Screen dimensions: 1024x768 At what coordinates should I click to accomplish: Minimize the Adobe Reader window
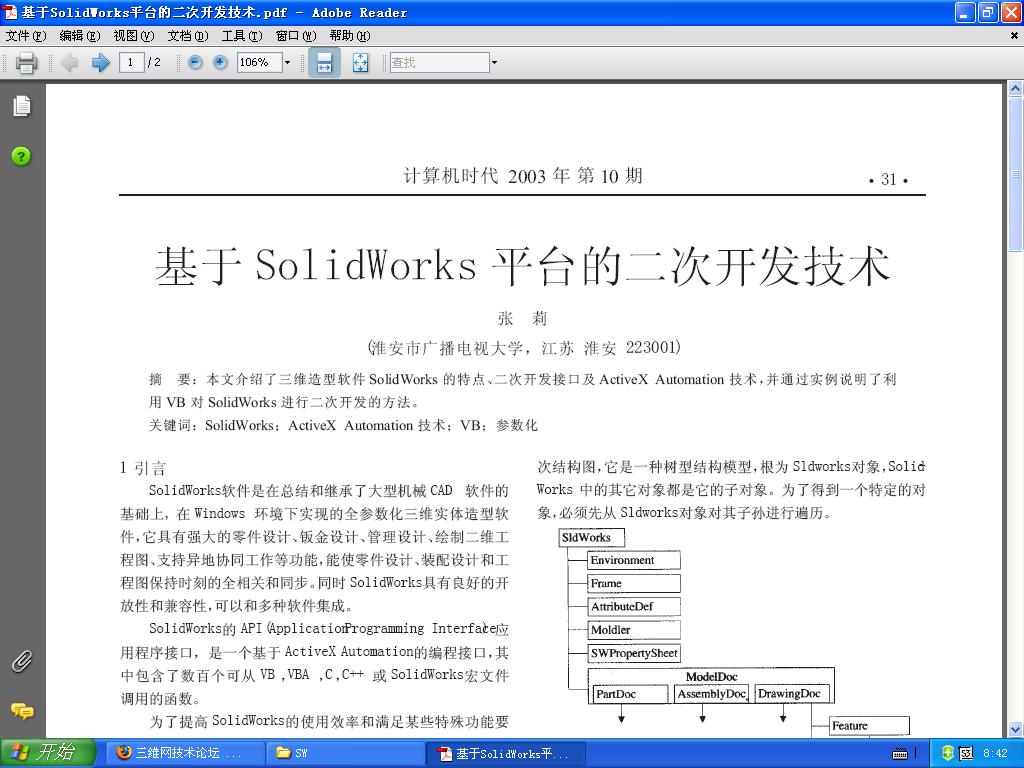coord(965,12)
